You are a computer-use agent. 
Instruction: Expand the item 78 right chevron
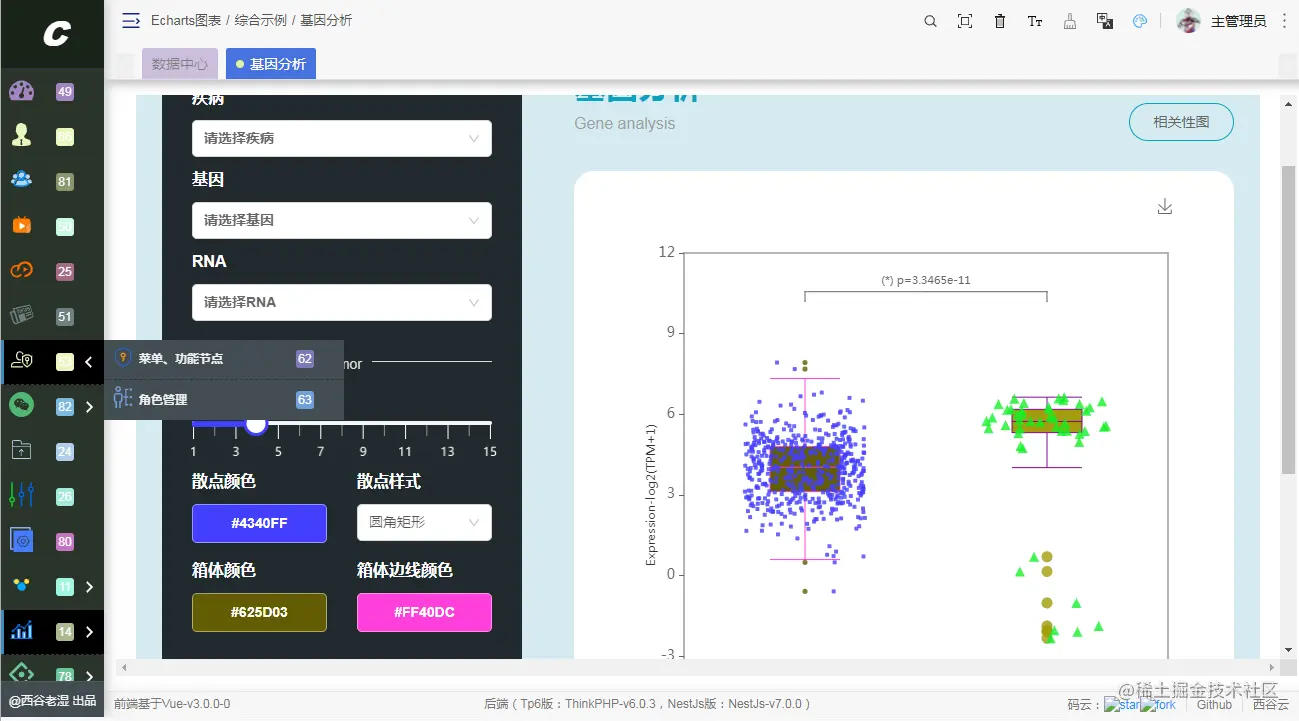[x=89, y=676]
